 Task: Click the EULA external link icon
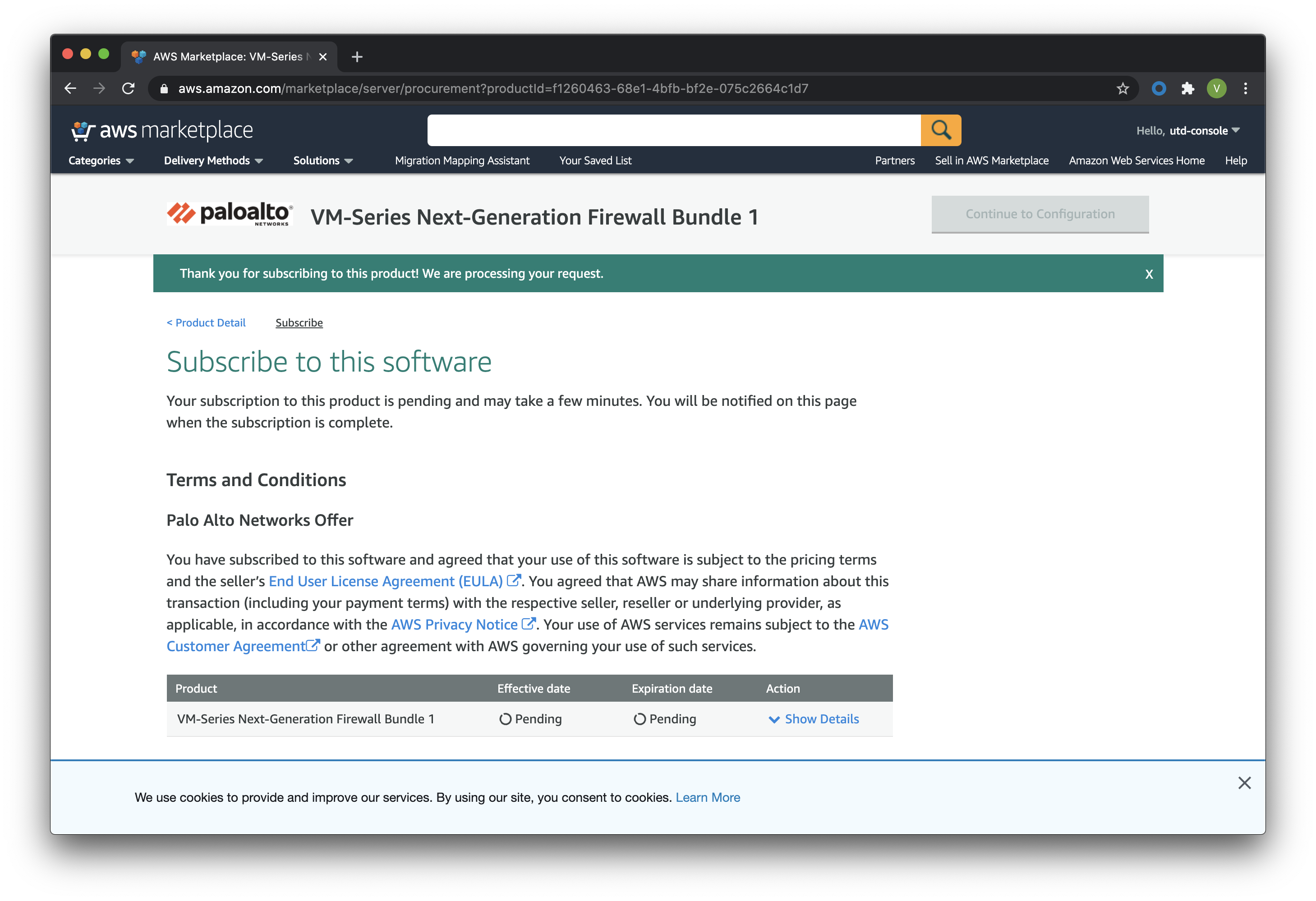[x=514, y=580]
